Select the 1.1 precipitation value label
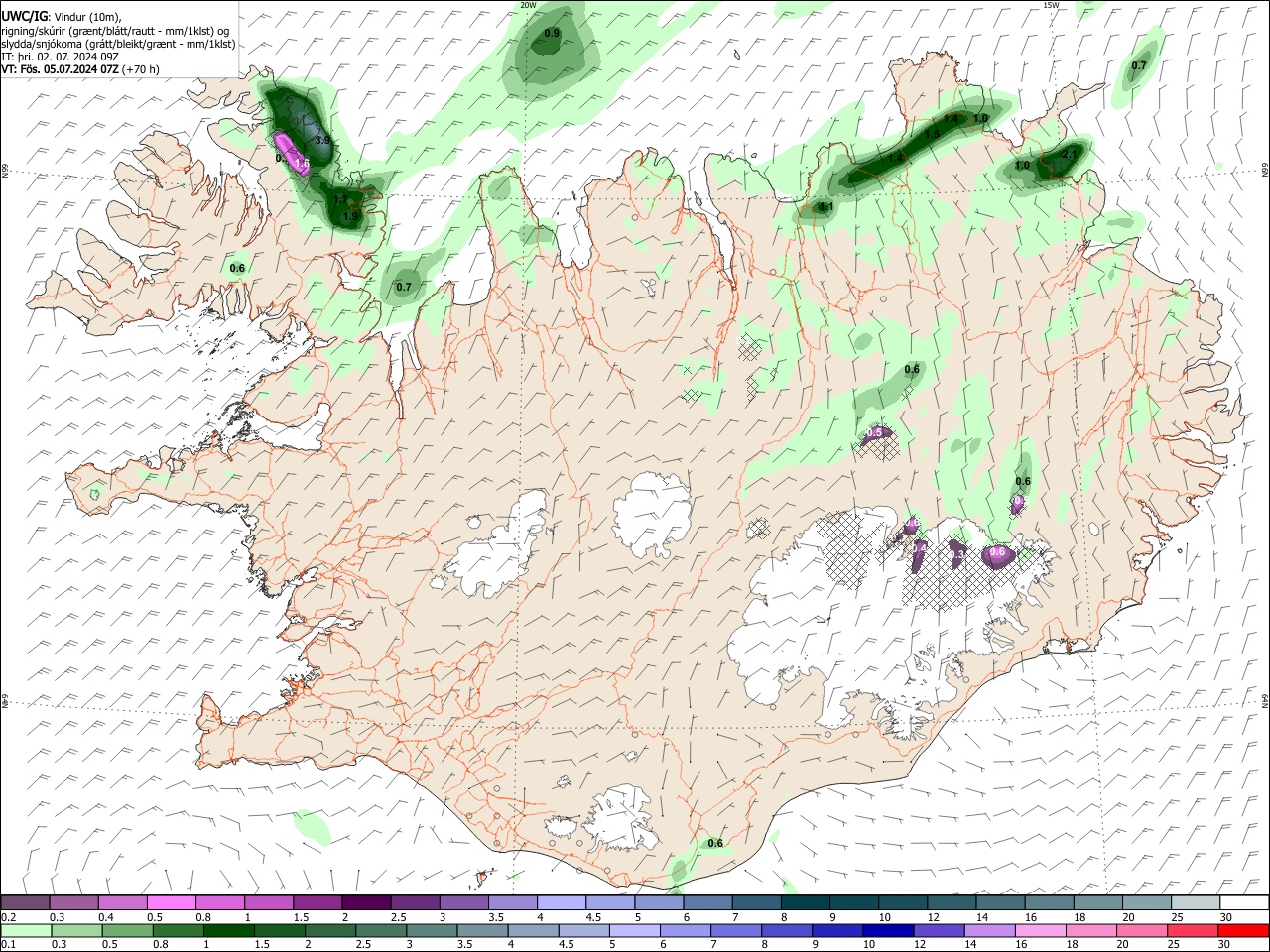This screenshot has width=1270, height=952. click(825, 207)
